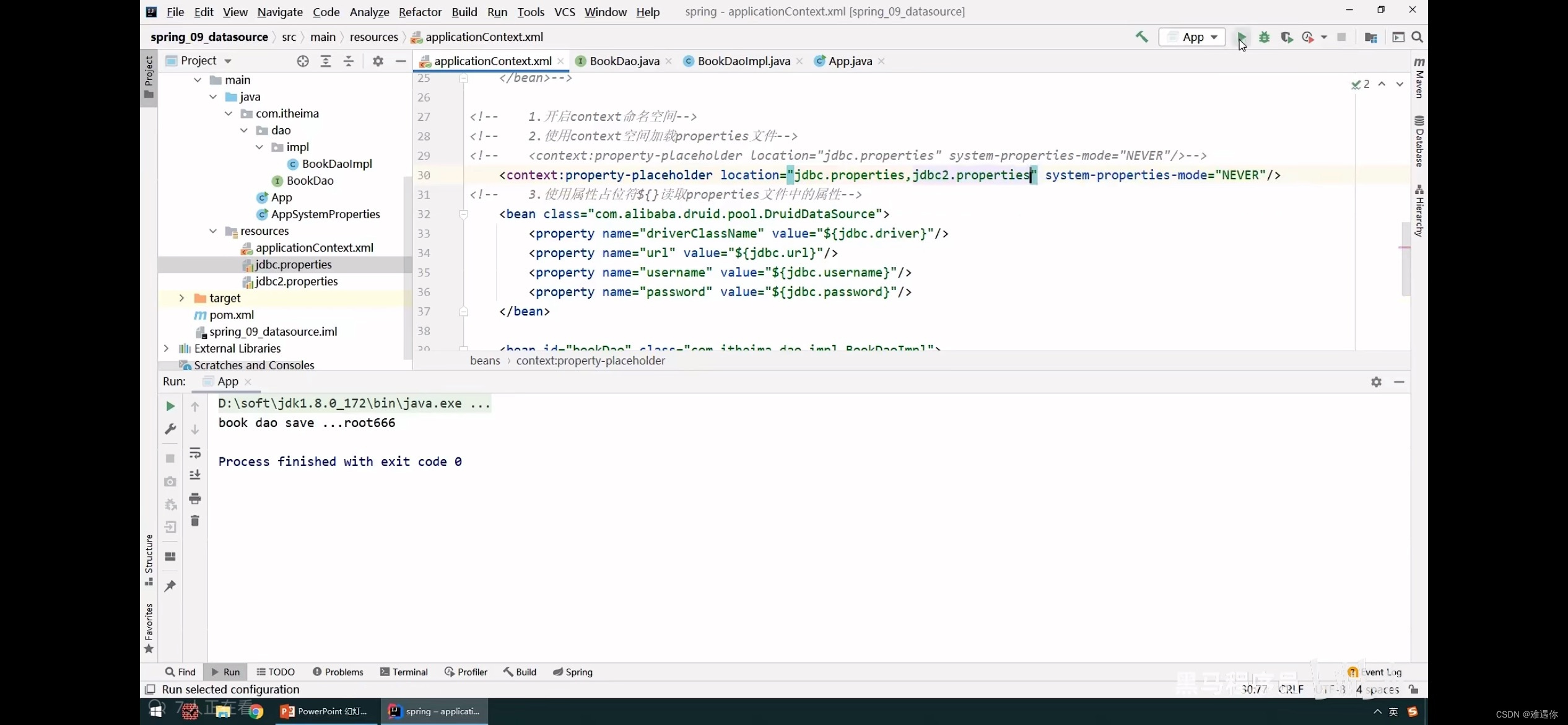Open the Terminal tool window
Screen dimensions: 1568x725
404,672
